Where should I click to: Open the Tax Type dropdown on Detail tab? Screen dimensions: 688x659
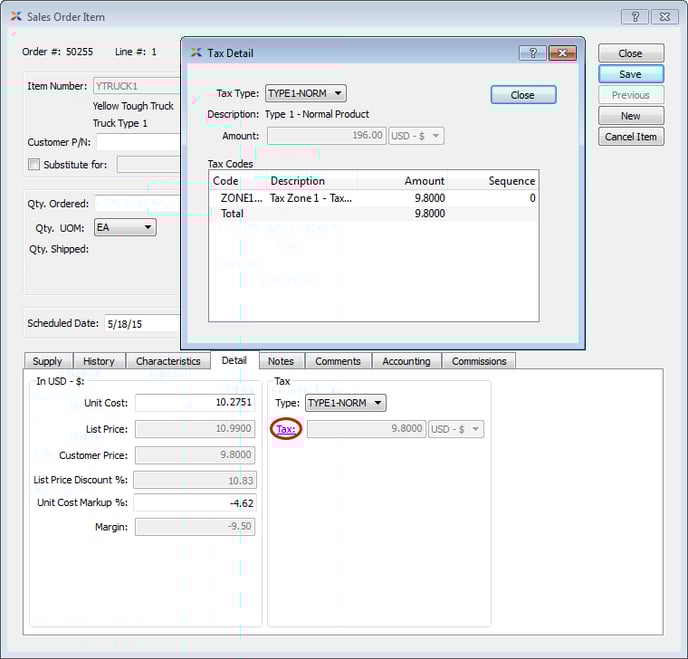tap(345, 403)
